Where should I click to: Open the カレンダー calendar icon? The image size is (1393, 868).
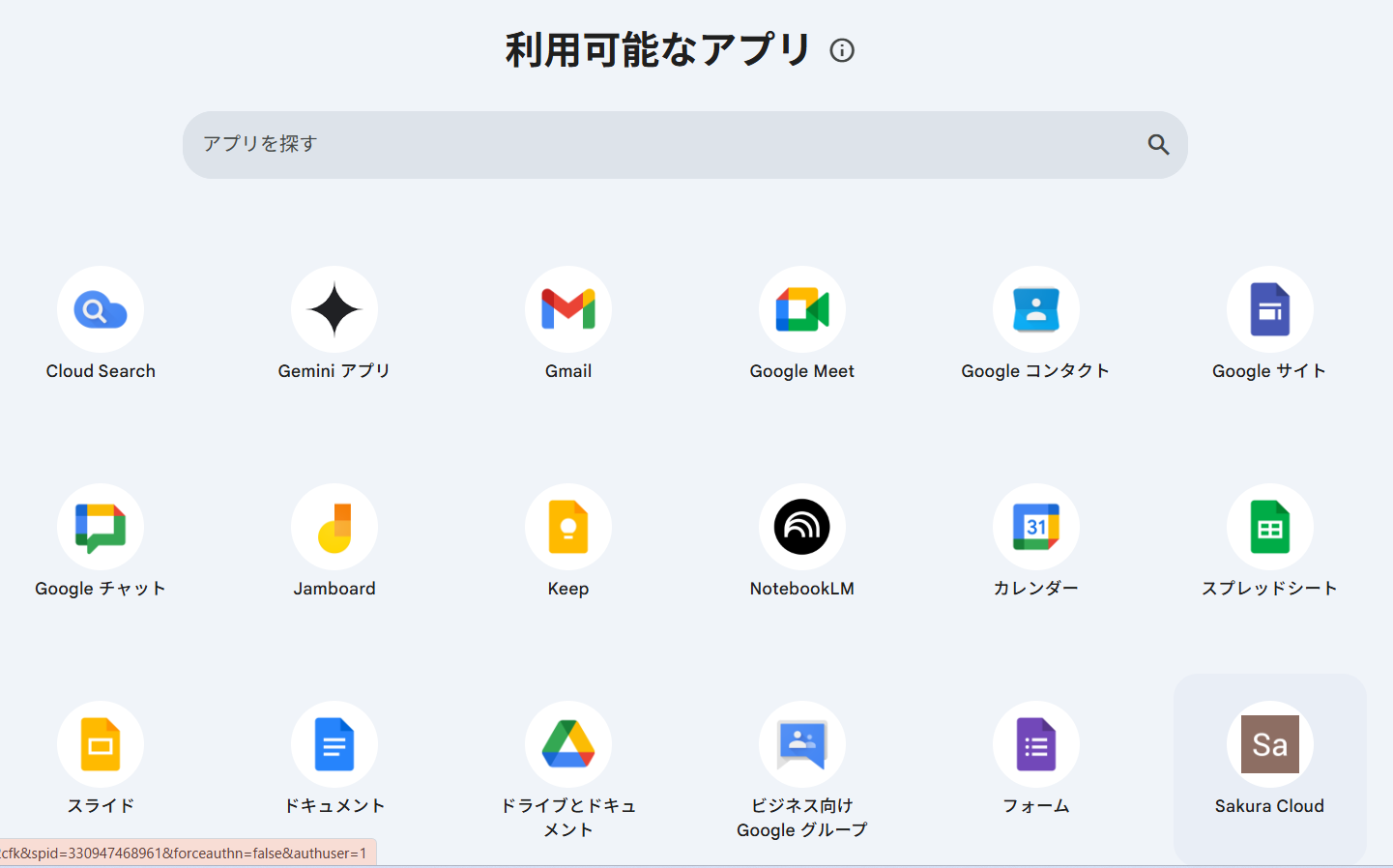coord(1036,527)
